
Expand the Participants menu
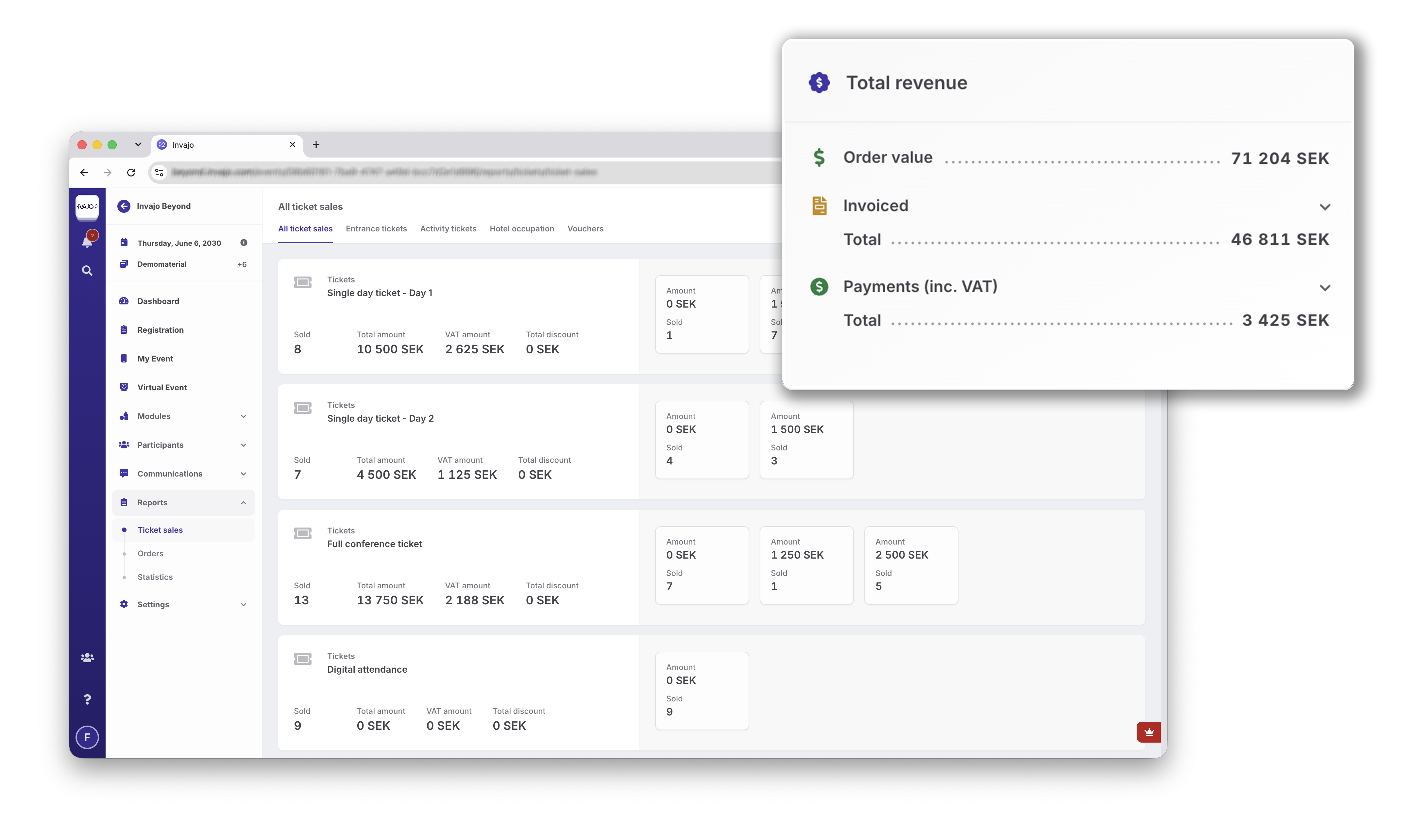tap(183, 445)
